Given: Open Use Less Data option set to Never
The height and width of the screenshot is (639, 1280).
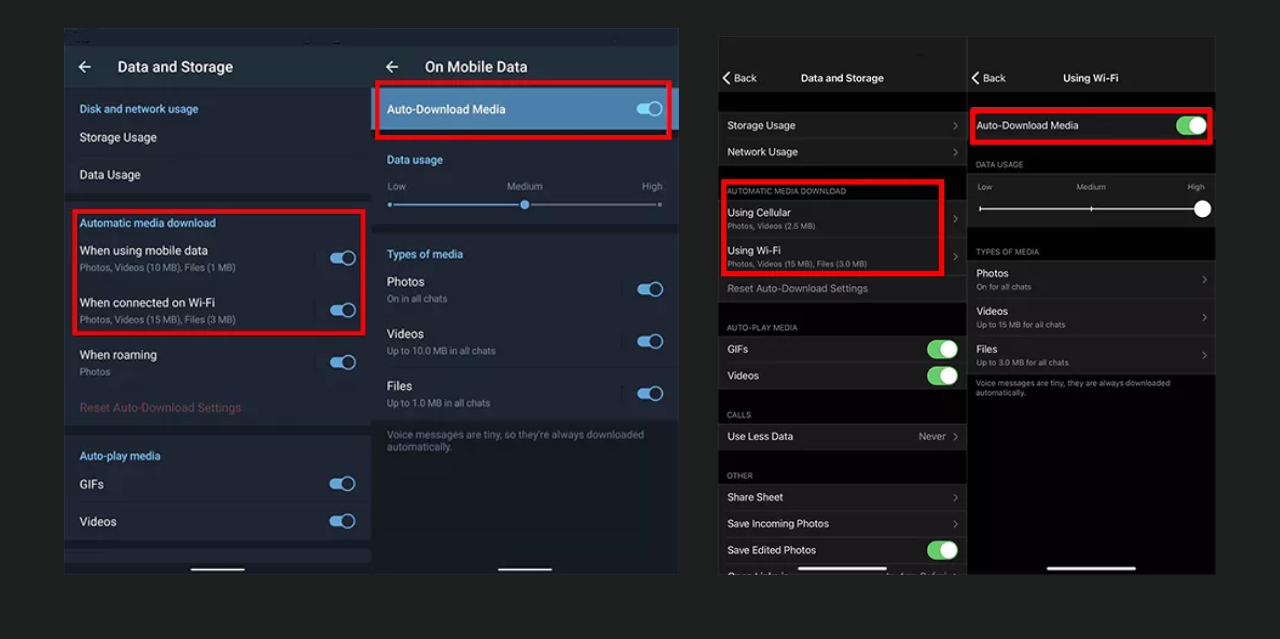Looking at the screenshot, I should click(x=840, y=436).
